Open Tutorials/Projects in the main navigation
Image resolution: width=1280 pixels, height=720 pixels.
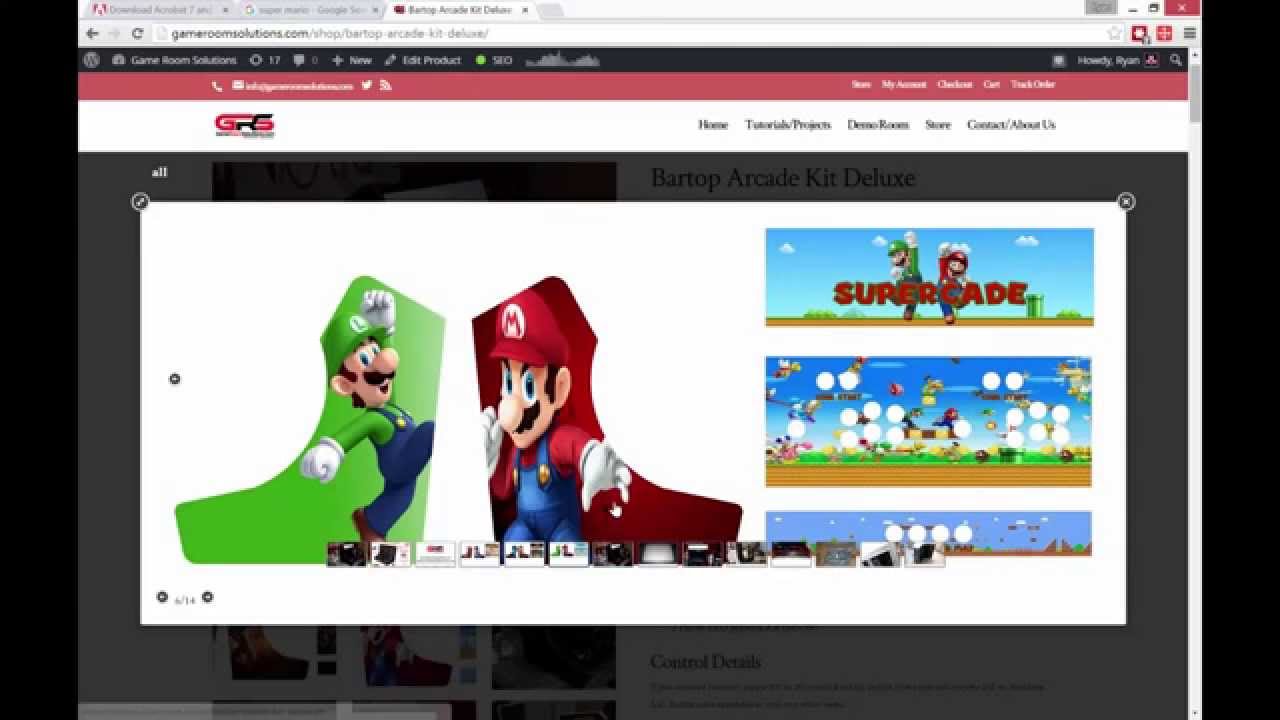click(x=788, y=125)
